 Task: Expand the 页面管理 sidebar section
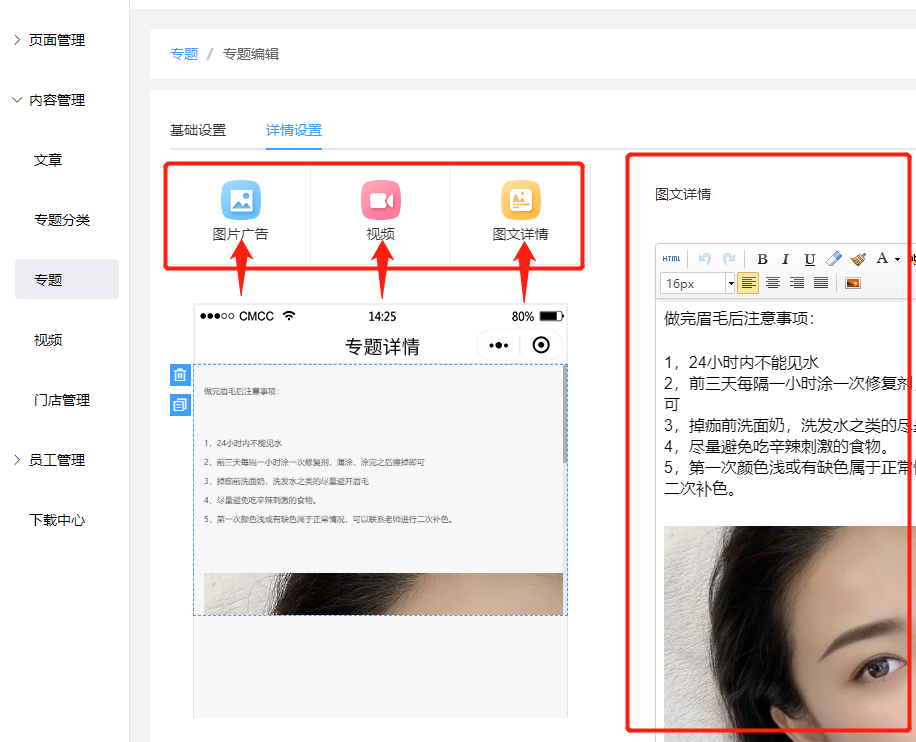56,40
